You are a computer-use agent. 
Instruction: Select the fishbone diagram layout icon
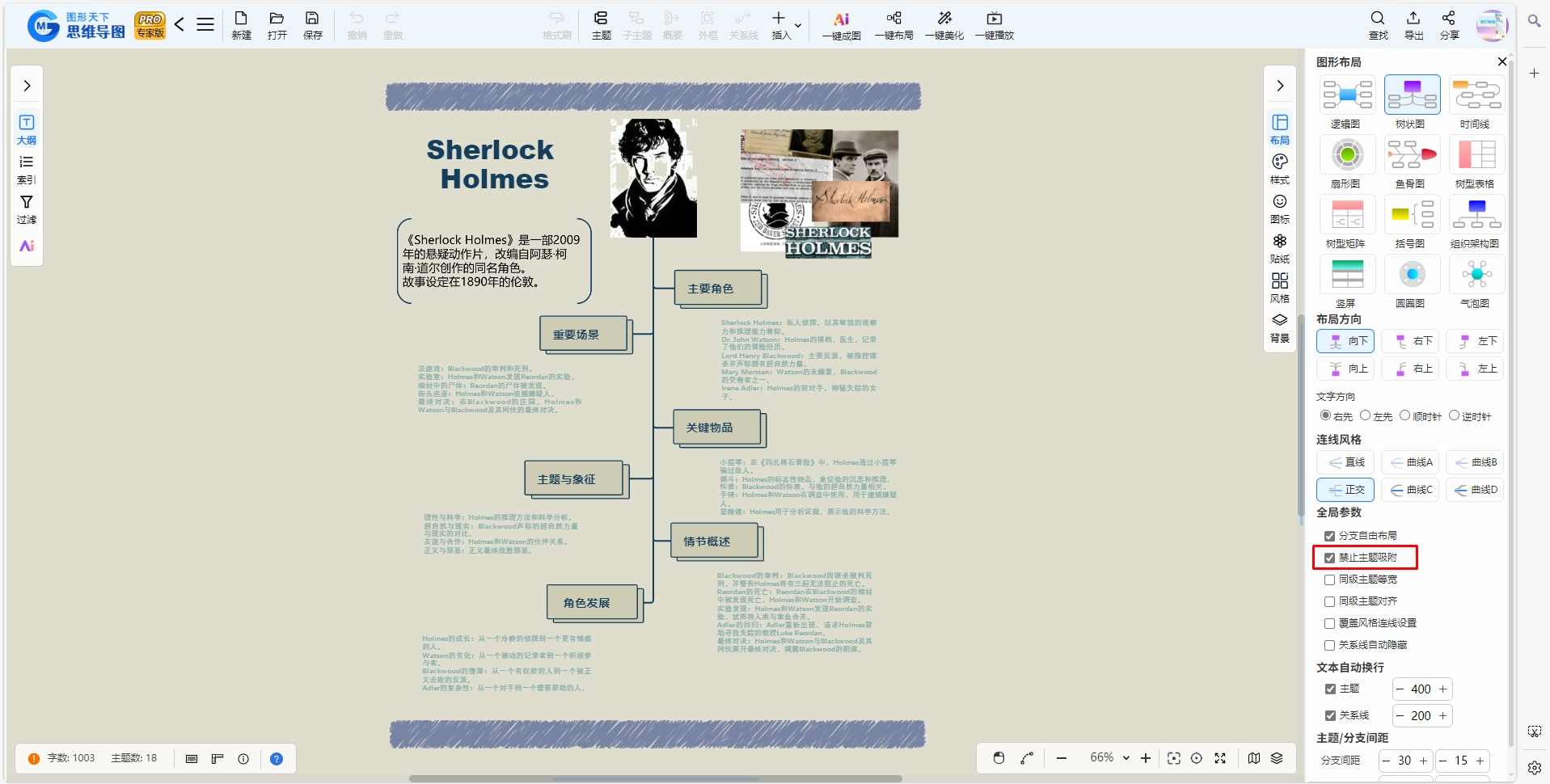[x=1412, y=154]
